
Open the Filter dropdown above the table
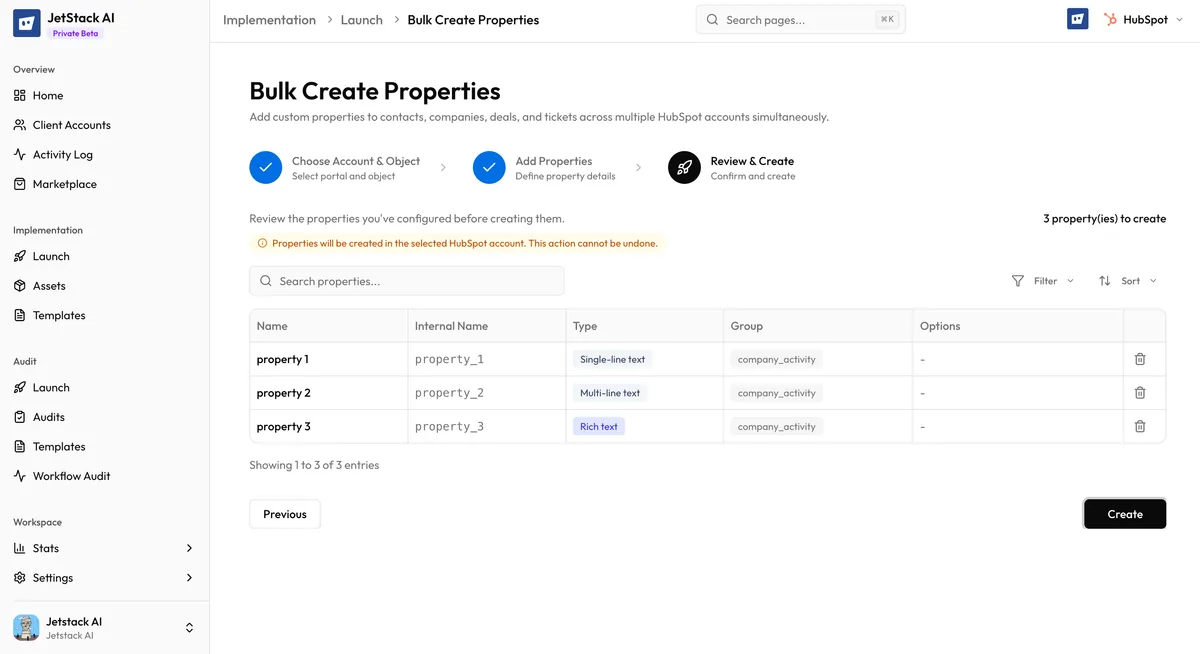[1042, 281]
